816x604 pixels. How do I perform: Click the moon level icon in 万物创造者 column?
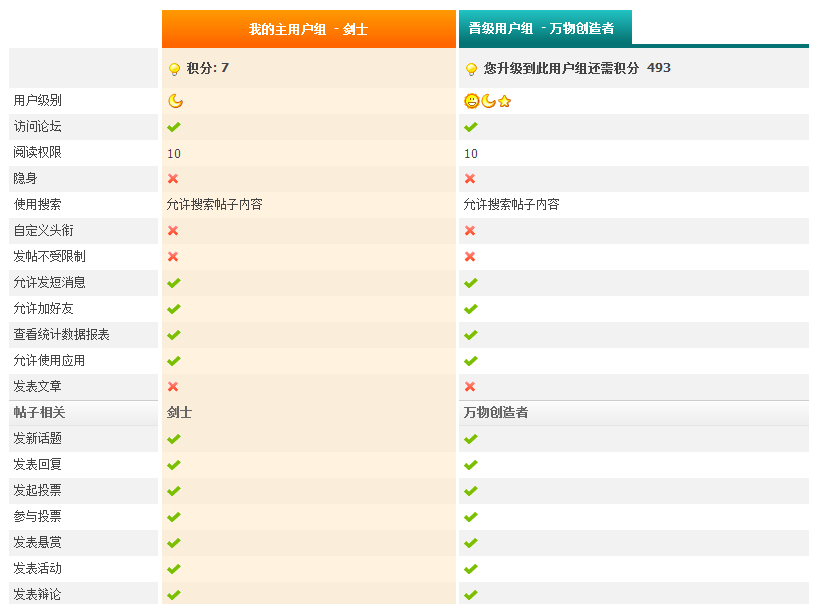click(488, 101)
